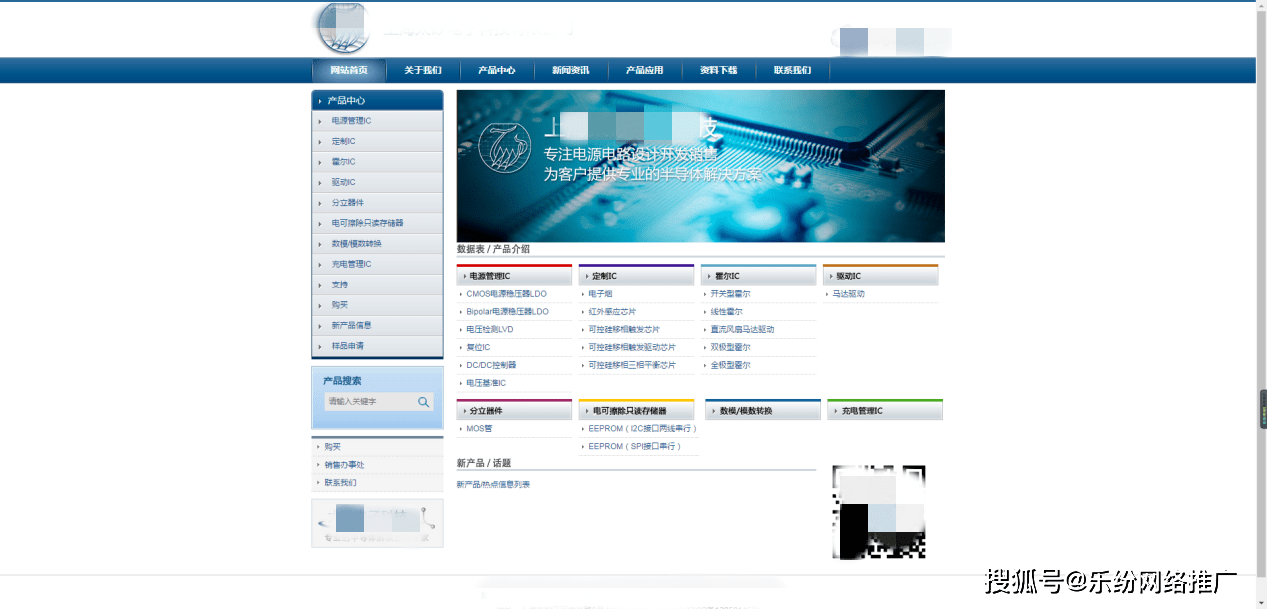Switch to the 关于我们 navigation tab
Screen dimensions: 1267x609
click(421, 70)
